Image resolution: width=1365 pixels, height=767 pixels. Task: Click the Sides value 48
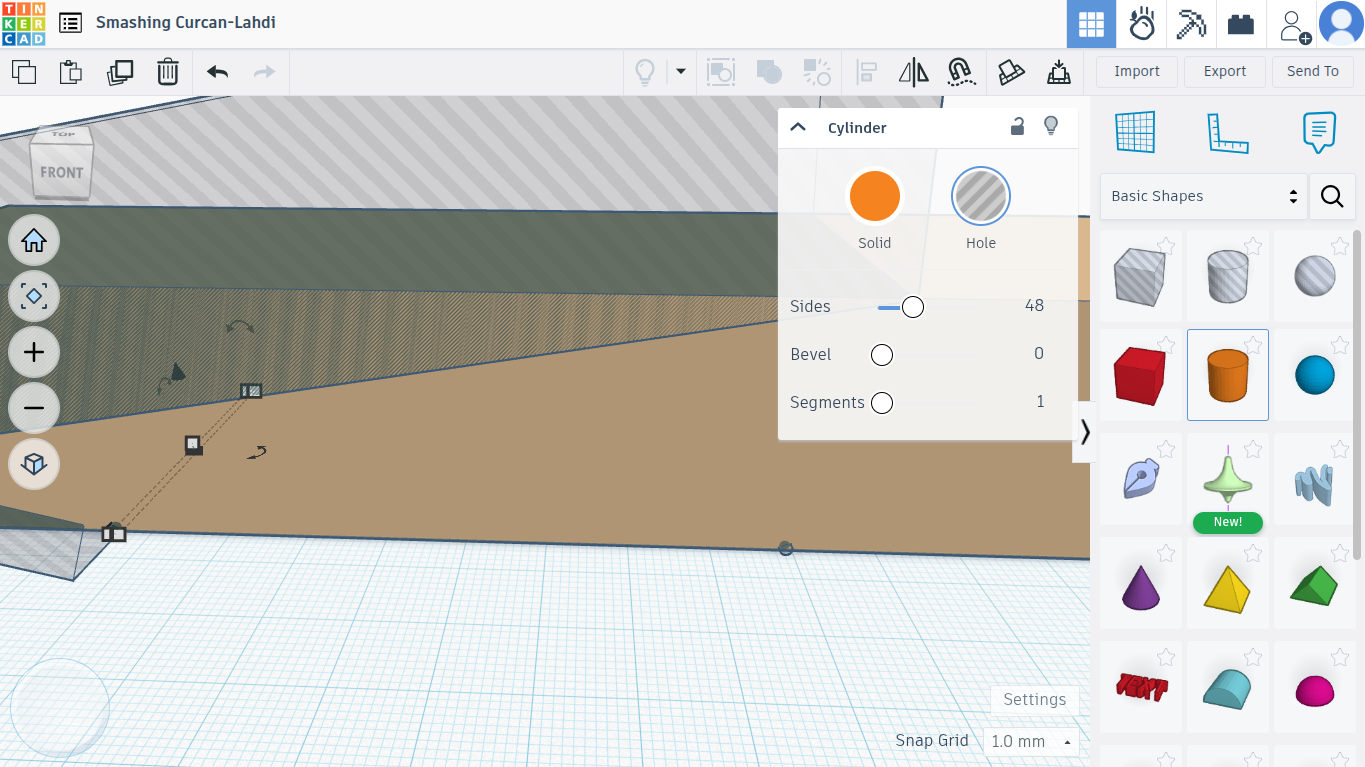[1034, 306]
